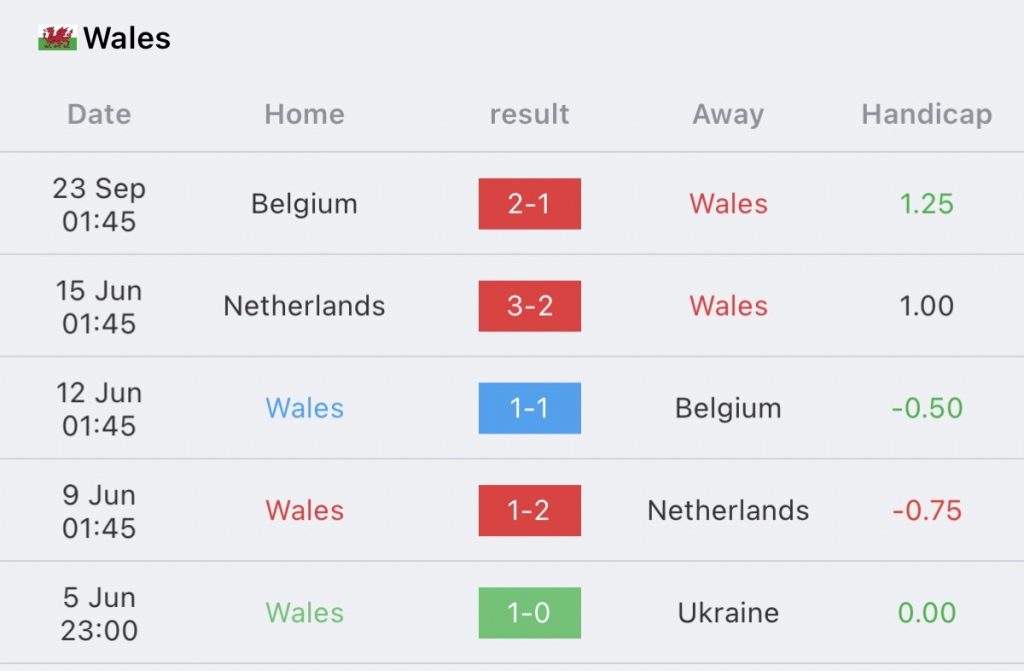The width and height of the screenshot is (1024, 671).
Task: Click the 1.25 handicap value
Action: (x=927, y=204)
